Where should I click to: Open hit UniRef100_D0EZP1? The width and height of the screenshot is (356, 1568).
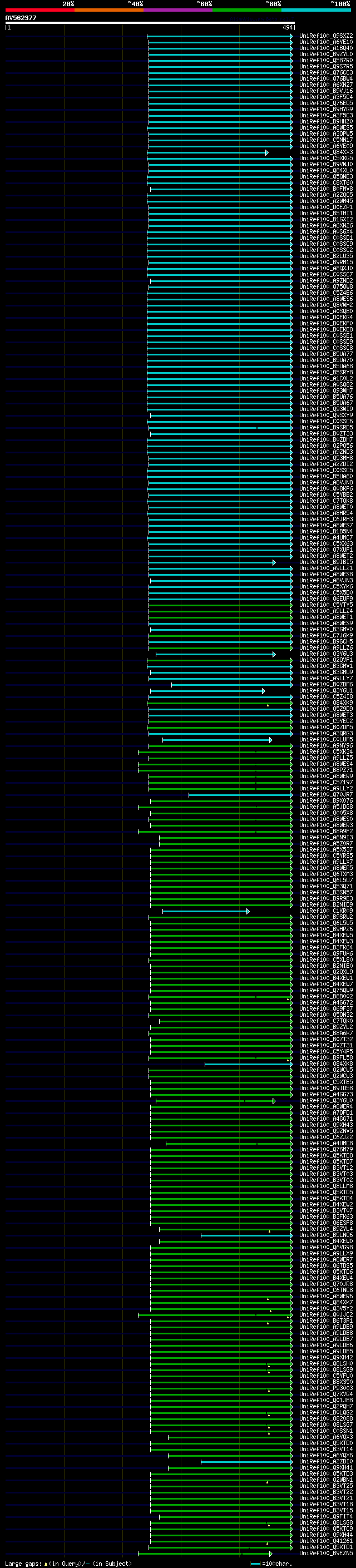pyautogui.click(x=326, y=207)
